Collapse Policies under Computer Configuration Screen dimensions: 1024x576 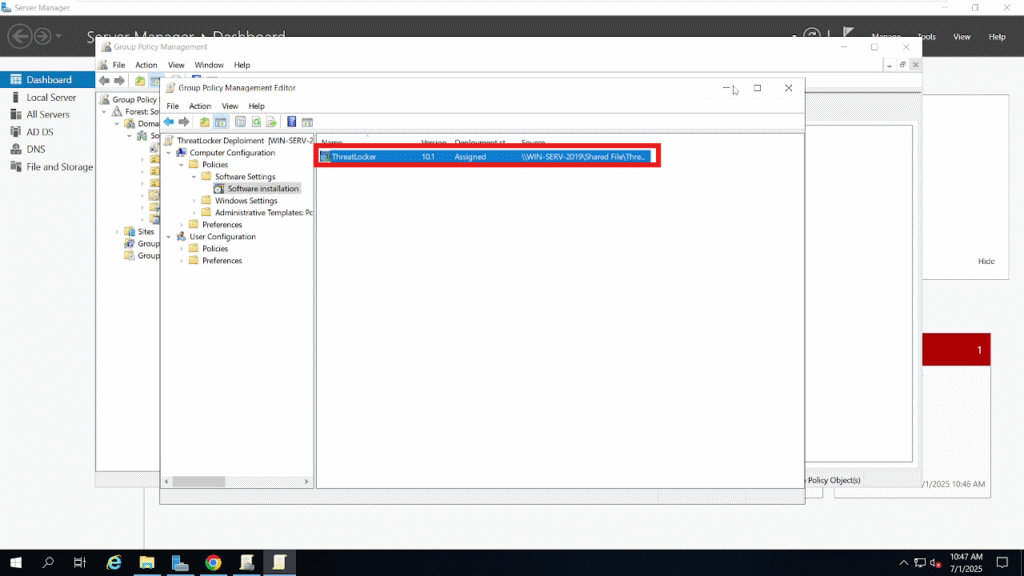coord(182,165)
